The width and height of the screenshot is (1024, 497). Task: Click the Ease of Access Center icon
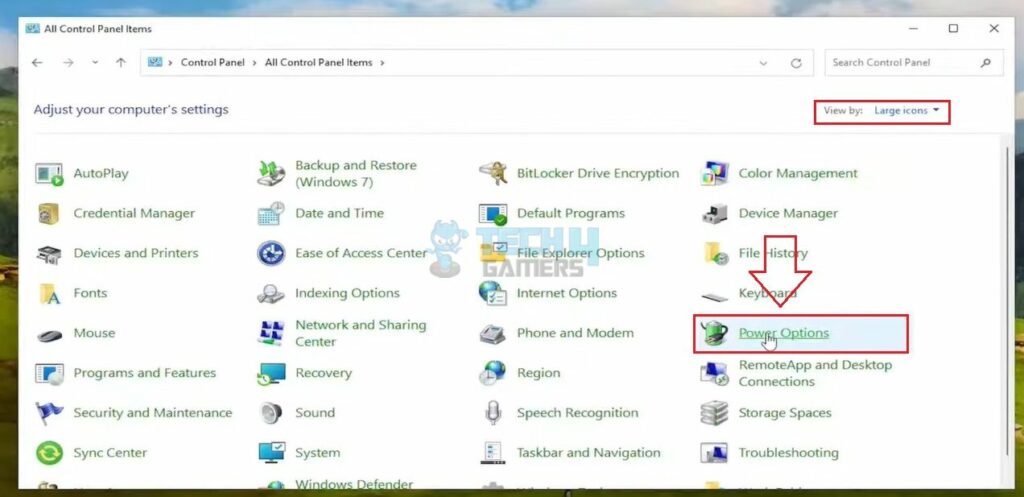271,253
